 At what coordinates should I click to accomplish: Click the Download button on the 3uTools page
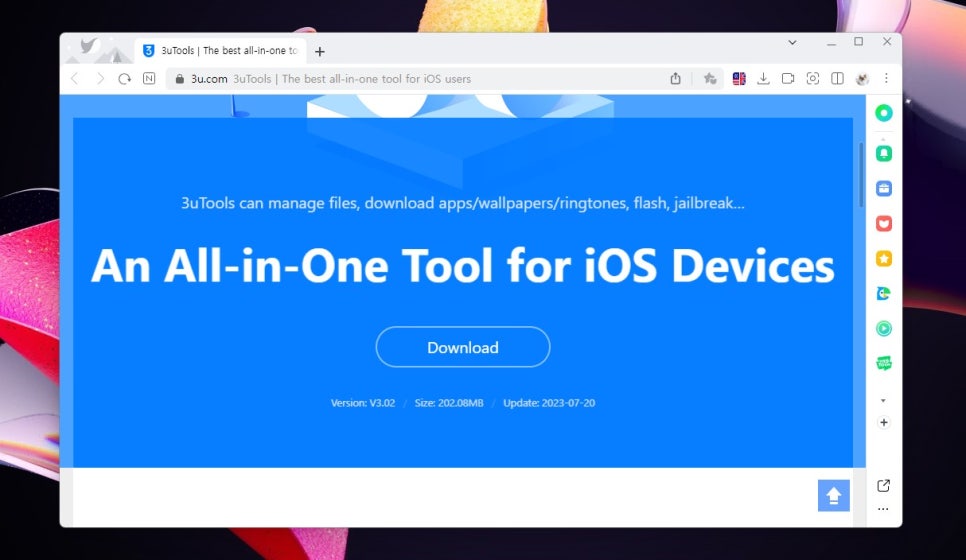[463, 347]
